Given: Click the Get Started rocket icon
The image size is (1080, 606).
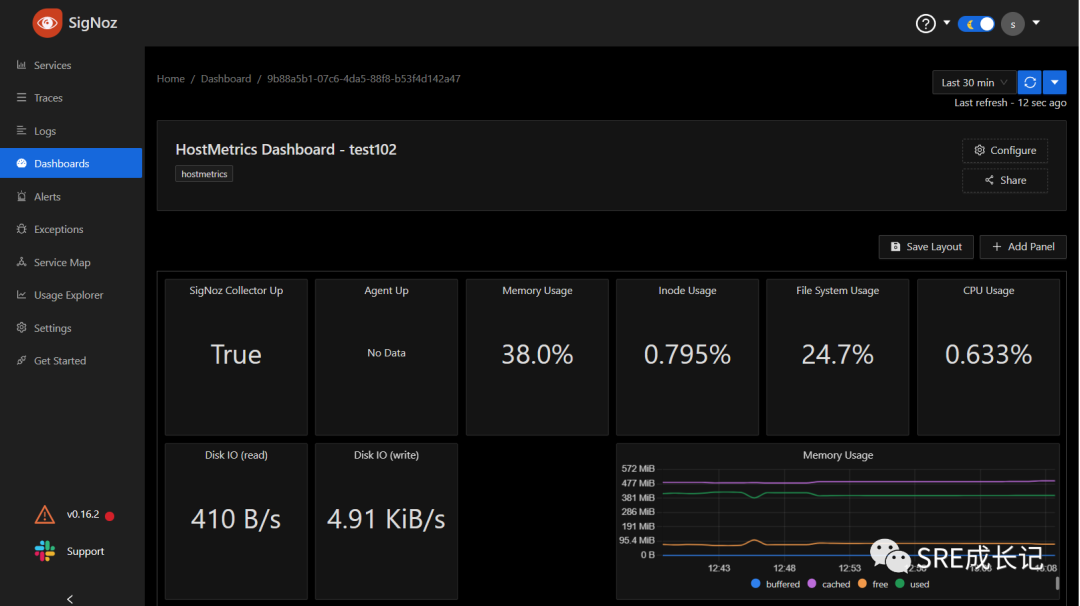Looking at the screenshot, I should tap(21, 360).
